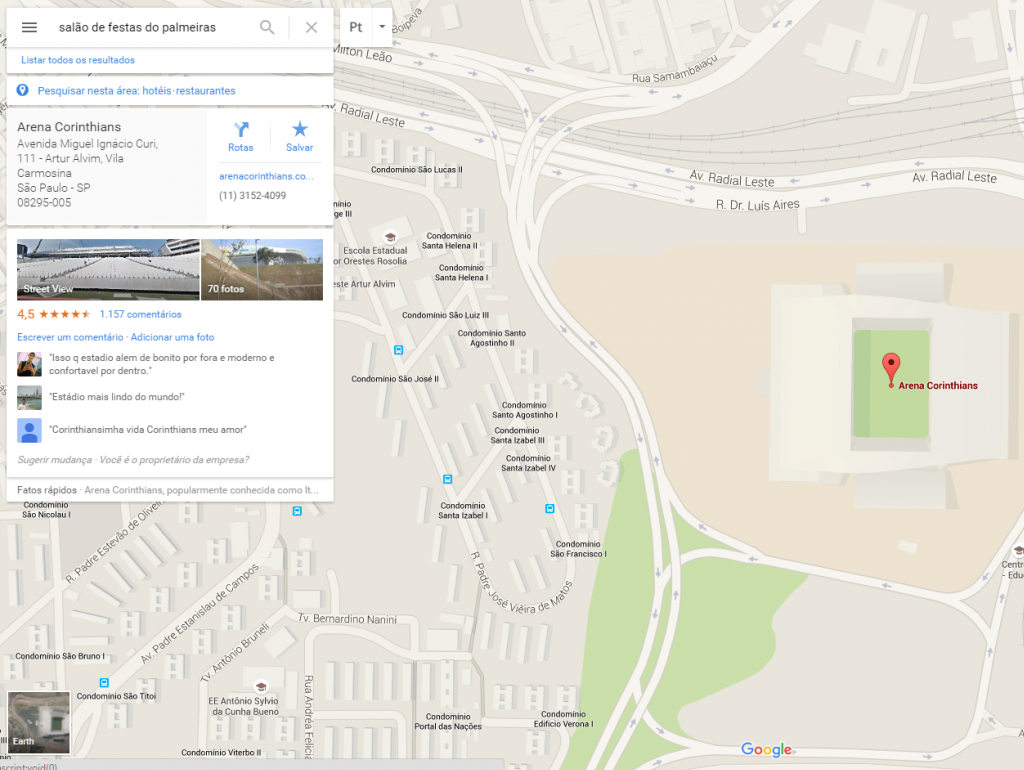Click transit stop icon near Condomínio São José II

(398, 350)
